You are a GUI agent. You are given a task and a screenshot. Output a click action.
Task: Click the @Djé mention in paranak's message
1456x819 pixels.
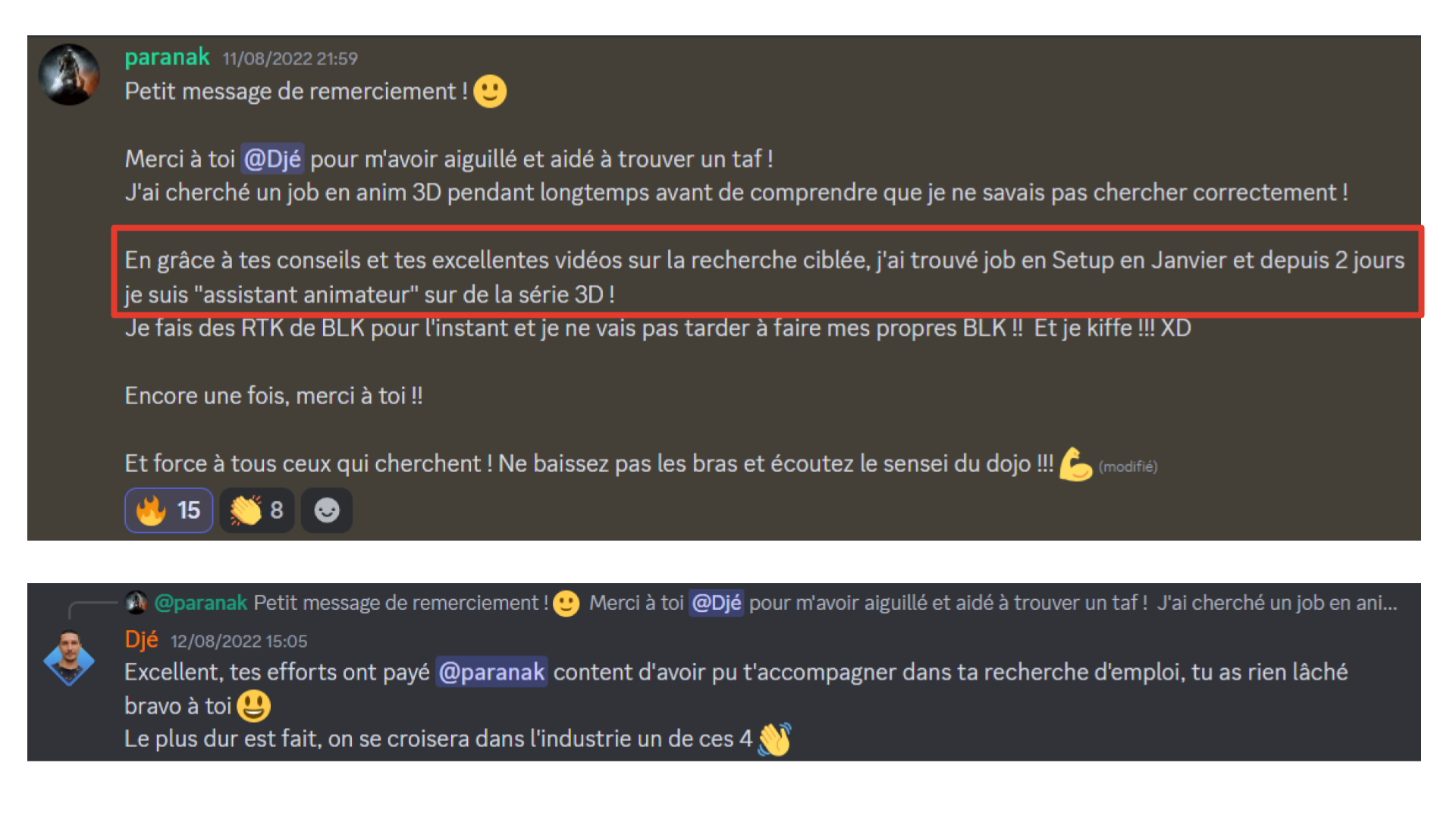(x=273, y=158)
